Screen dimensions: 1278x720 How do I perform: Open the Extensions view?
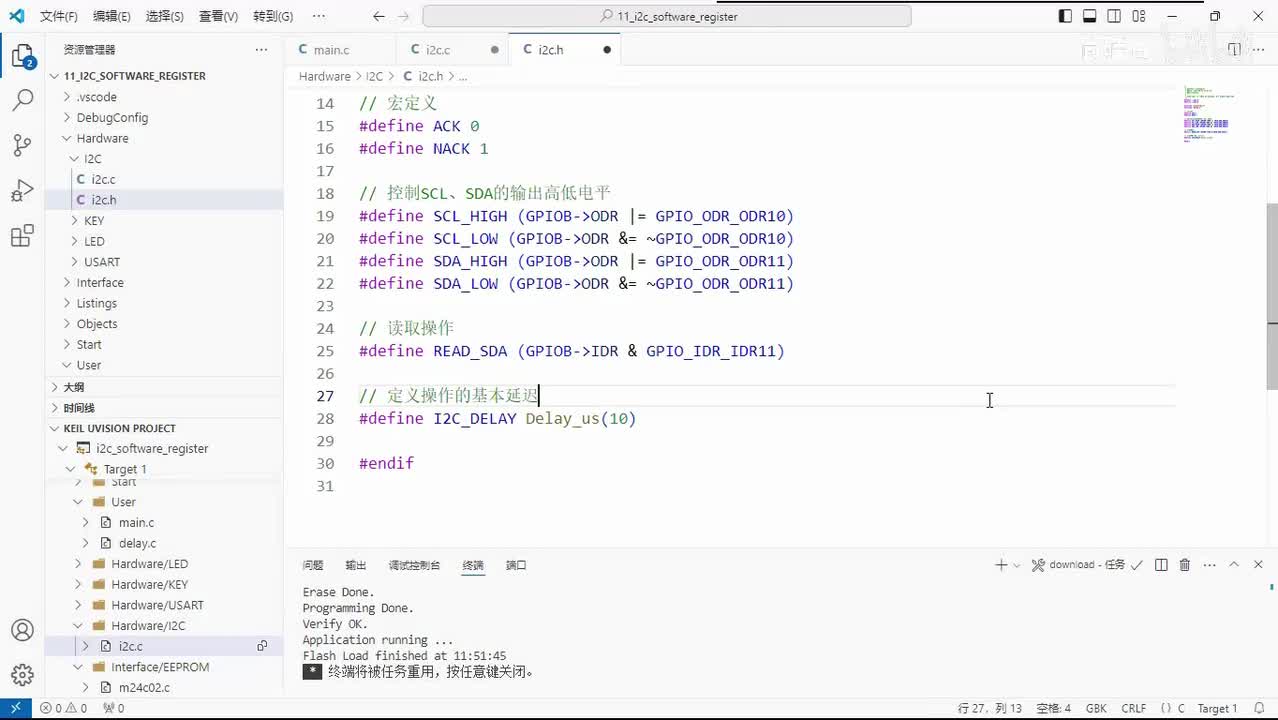pyautogui.click(x=22, y=237)
